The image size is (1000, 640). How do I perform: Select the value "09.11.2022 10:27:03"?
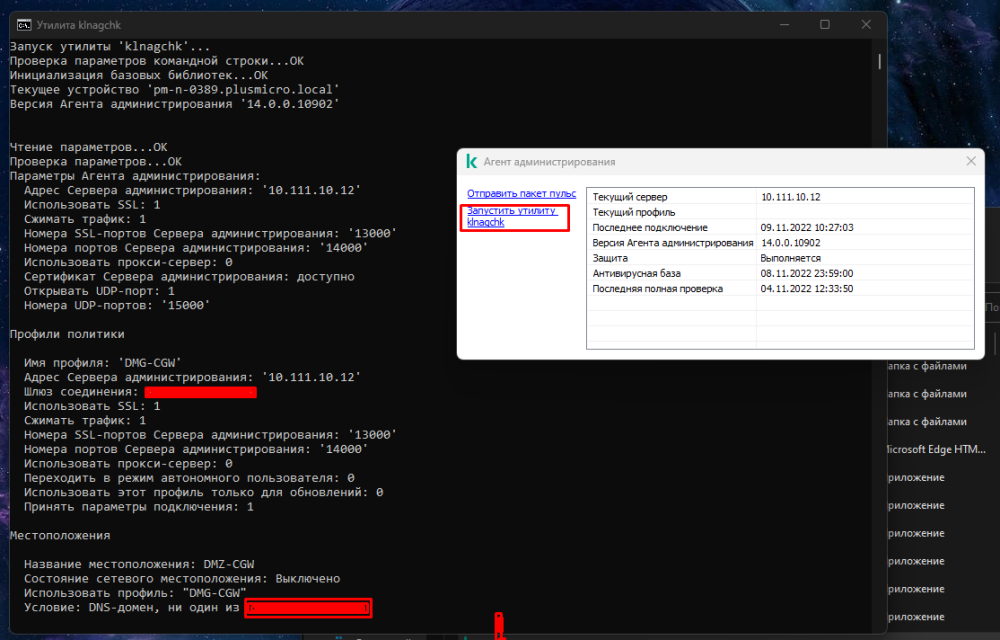pos(807,228)
